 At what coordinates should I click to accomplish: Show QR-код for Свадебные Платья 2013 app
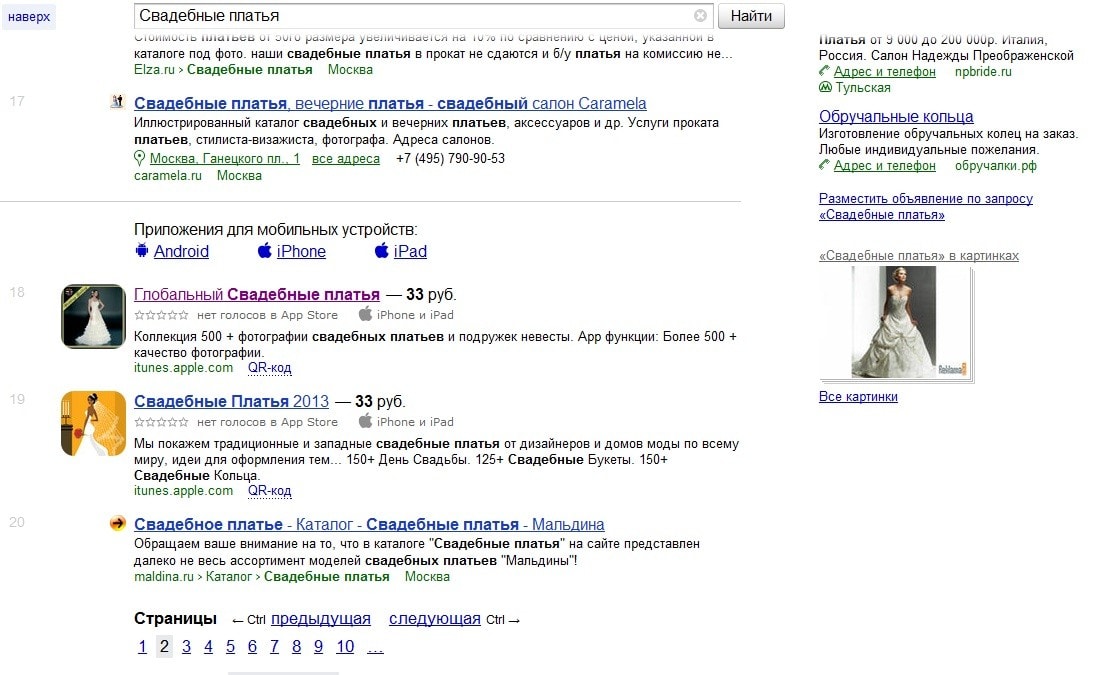point(270,491)
